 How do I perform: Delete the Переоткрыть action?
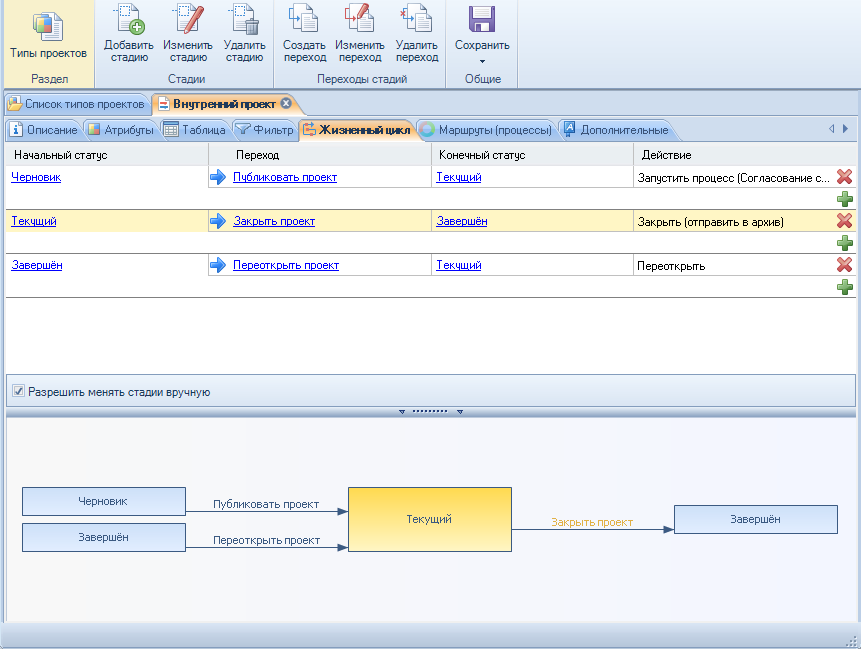tap(845, 265)
